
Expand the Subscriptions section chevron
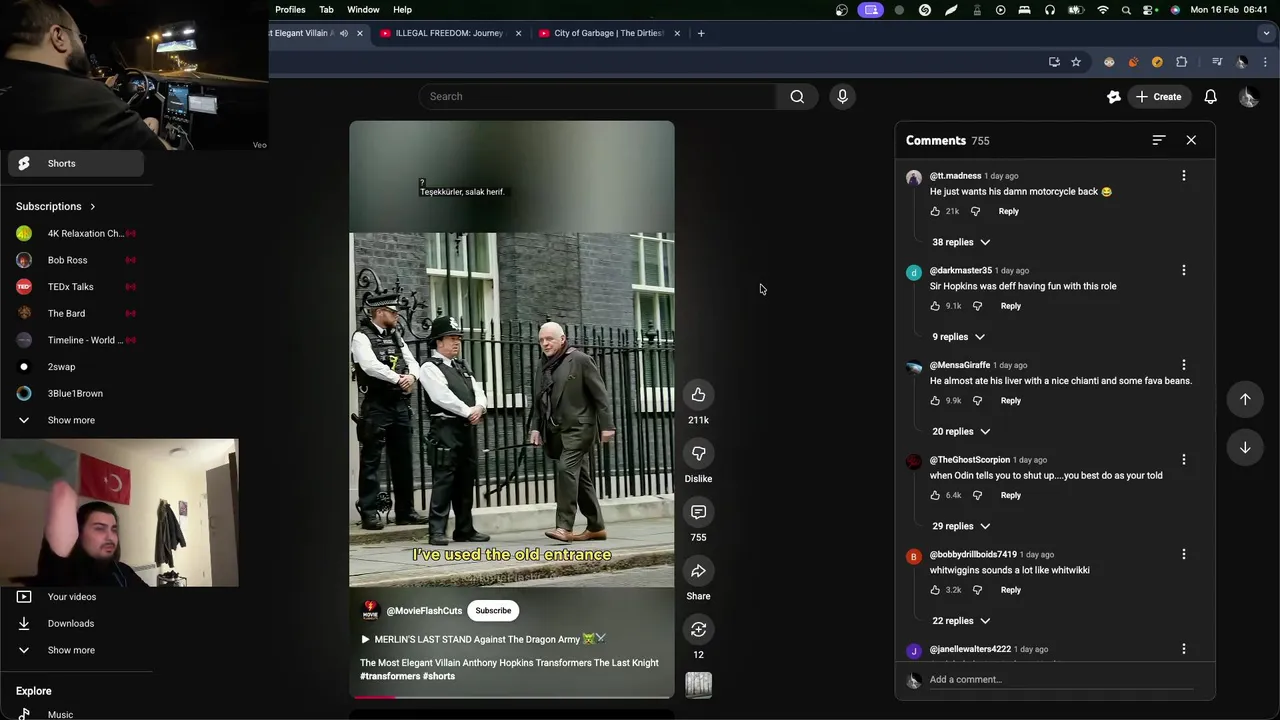coord(92,207)
